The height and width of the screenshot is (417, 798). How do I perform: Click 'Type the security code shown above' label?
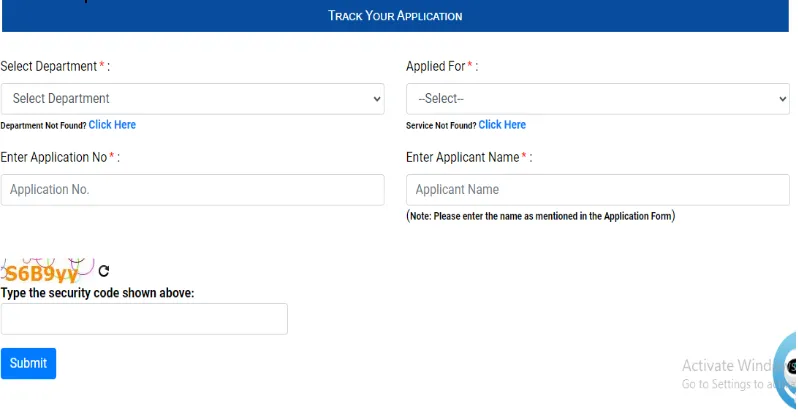98,293
